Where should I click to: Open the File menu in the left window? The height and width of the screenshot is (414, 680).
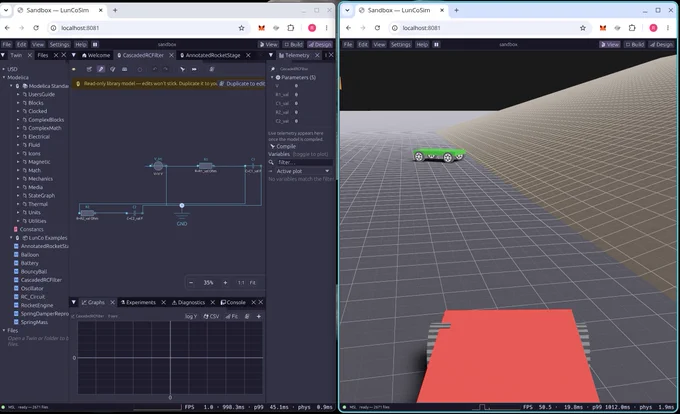click(7, 44)
